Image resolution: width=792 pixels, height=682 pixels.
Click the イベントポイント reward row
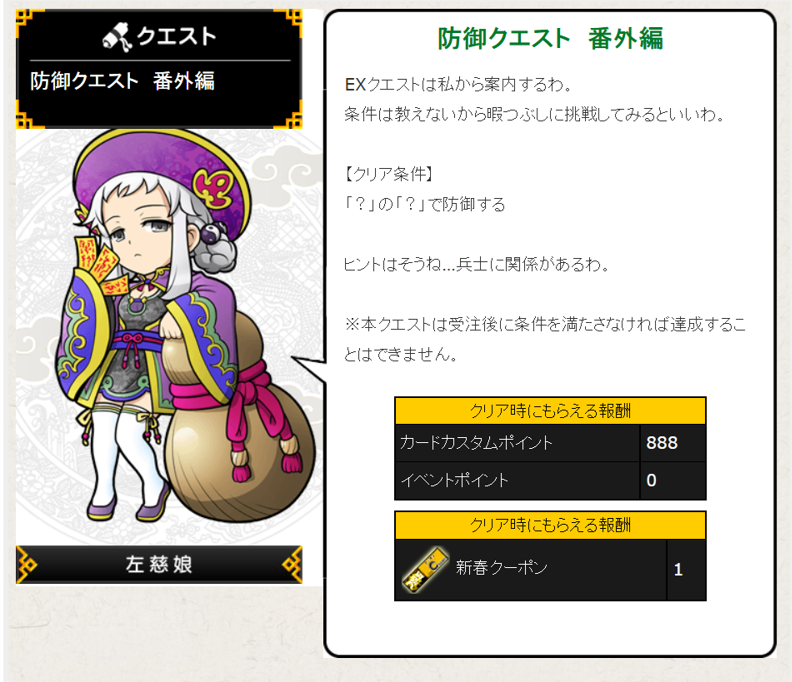(x=550, y=480)
